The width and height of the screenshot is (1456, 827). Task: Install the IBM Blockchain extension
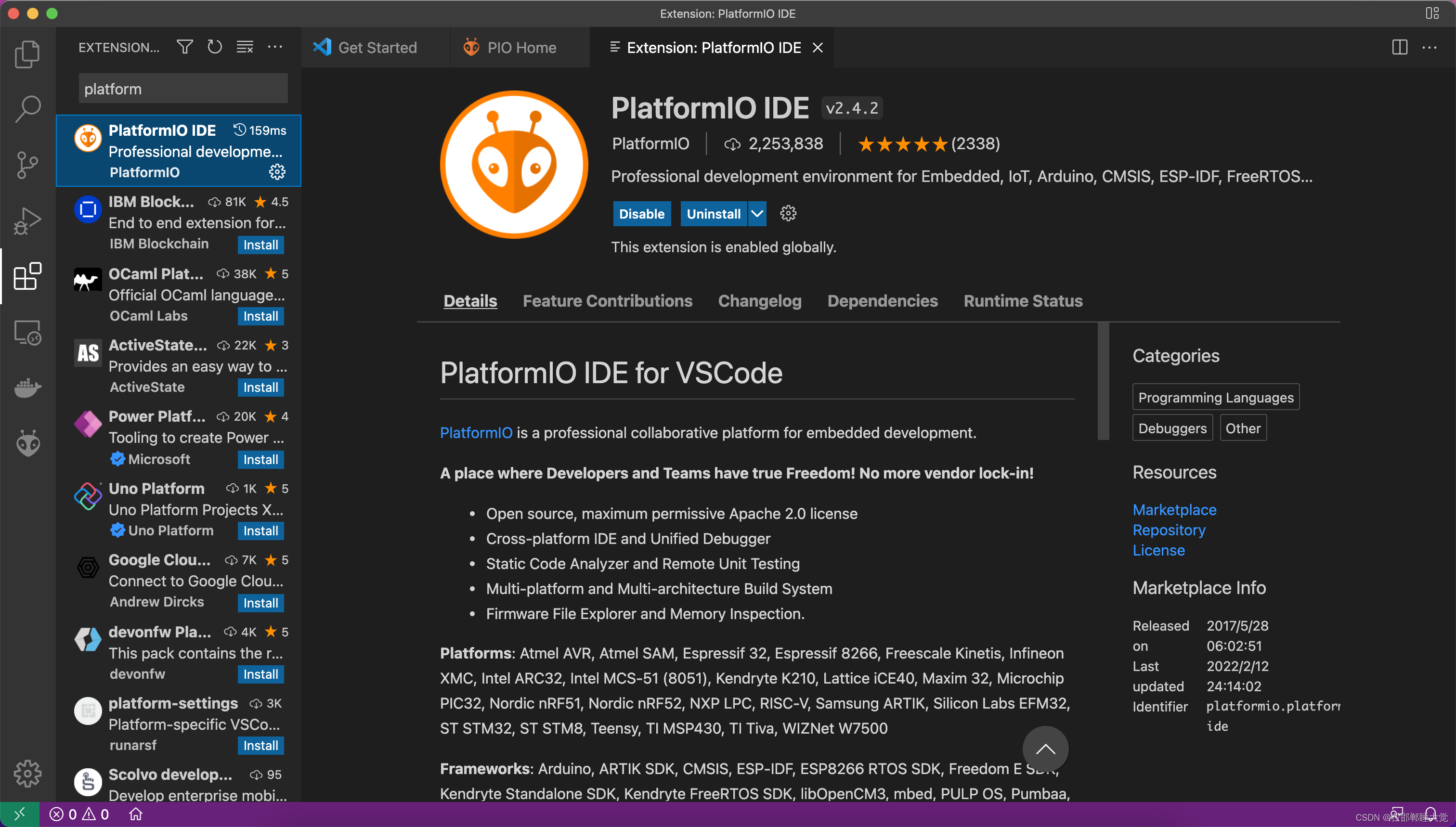point(260,245)
